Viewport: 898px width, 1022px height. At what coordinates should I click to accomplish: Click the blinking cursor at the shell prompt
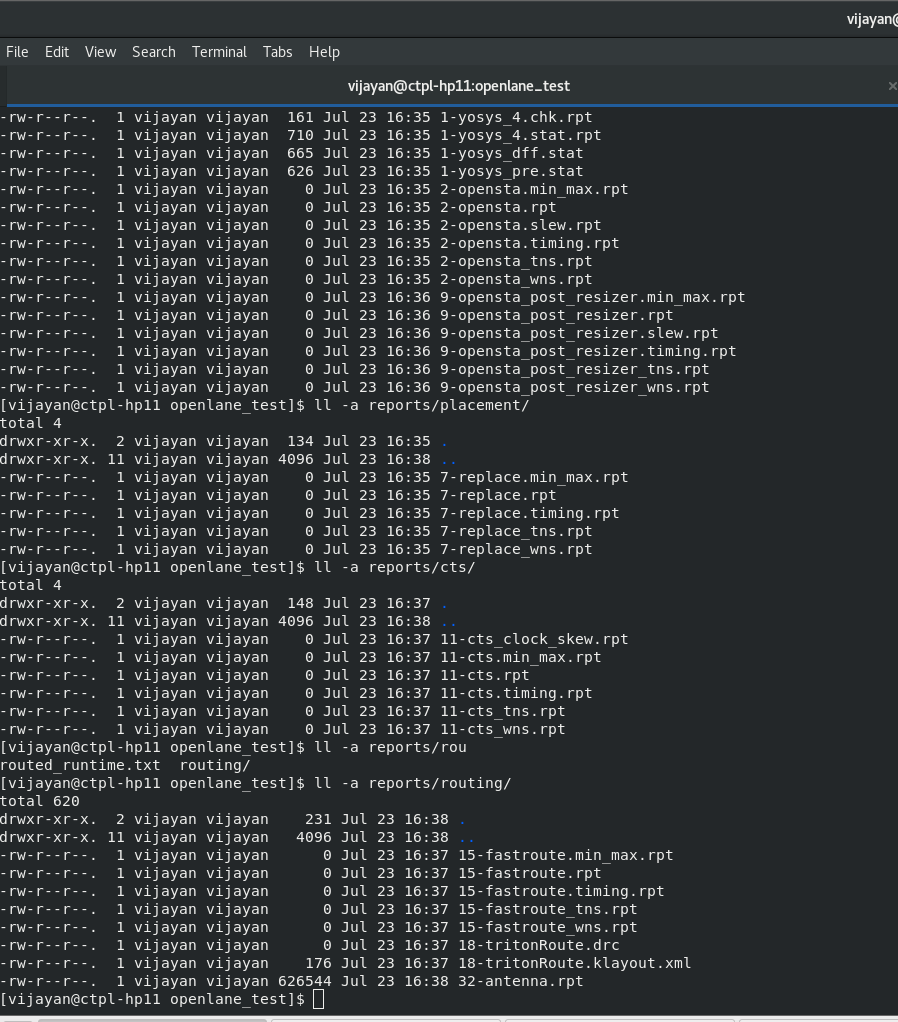click(x=320, y=999)
